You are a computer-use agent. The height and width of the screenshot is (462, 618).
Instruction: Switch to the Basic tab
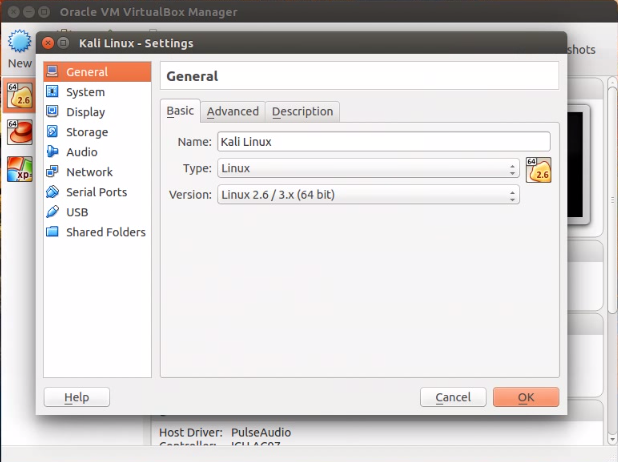click(180, 111)
